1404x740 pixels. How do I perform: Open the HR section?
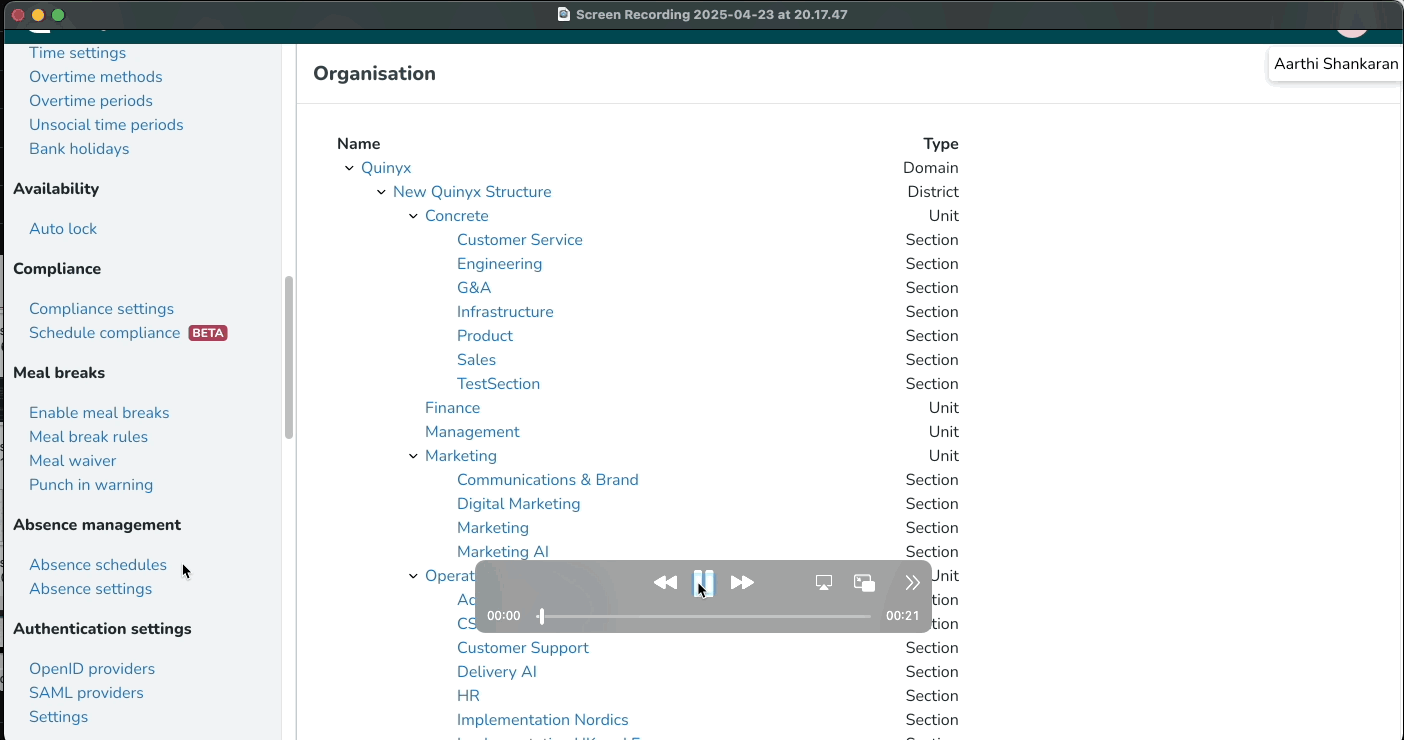pyautogui.click(x=468, y=696)
